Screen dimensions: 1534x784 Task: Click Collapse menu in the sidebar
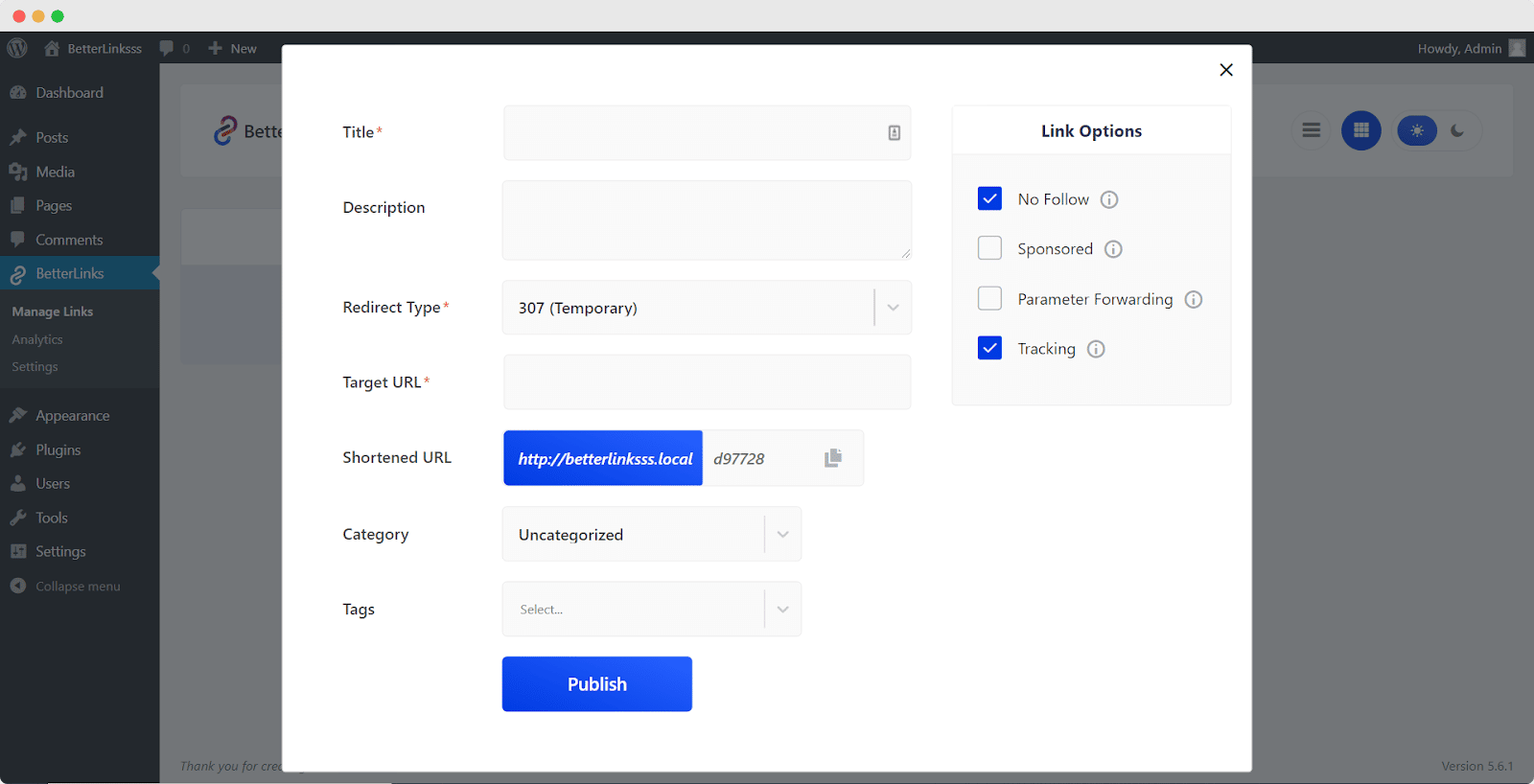click(77, 586)
